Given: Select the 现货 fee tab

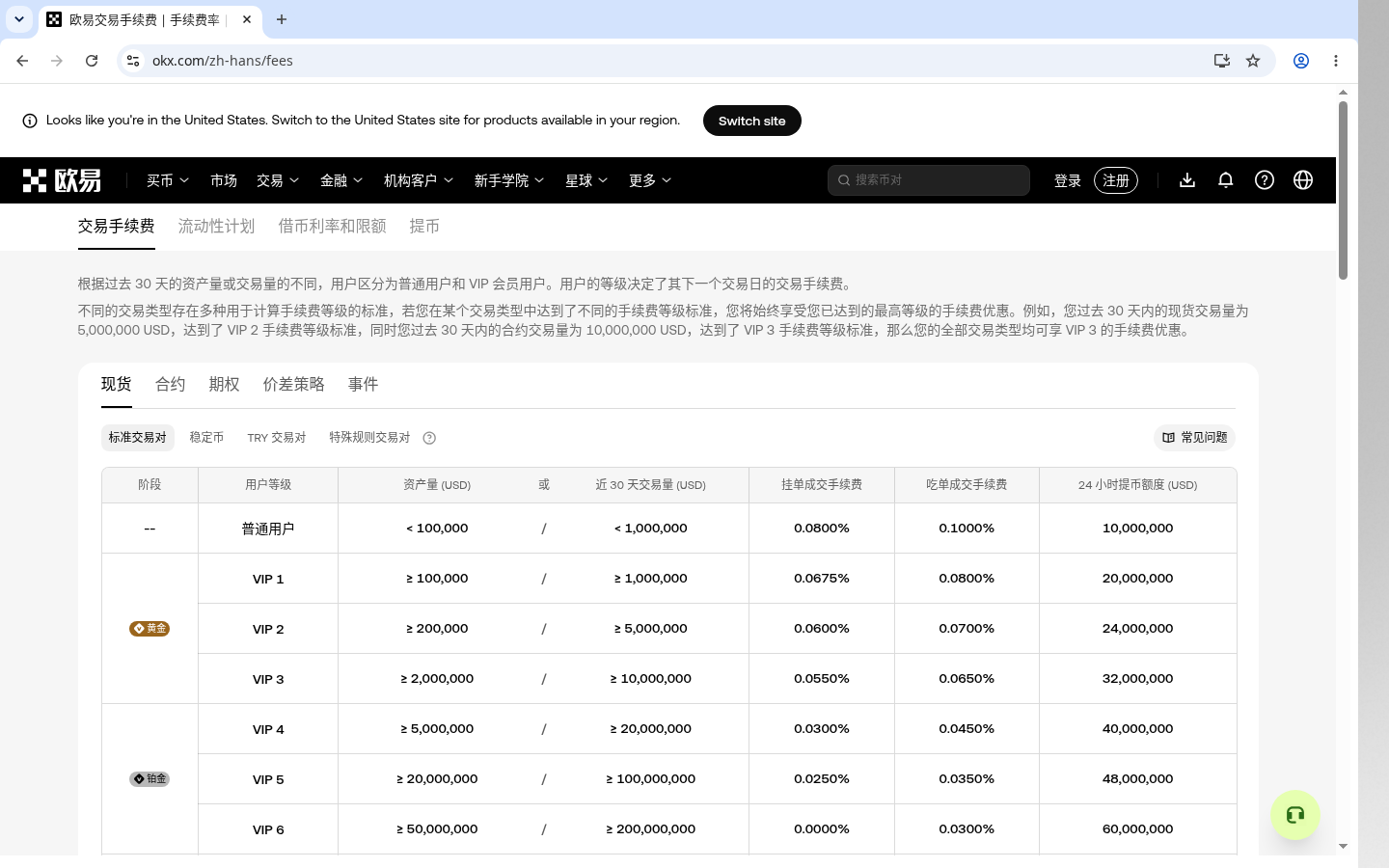Looking at the screenshot, I should tap(117, 384).
